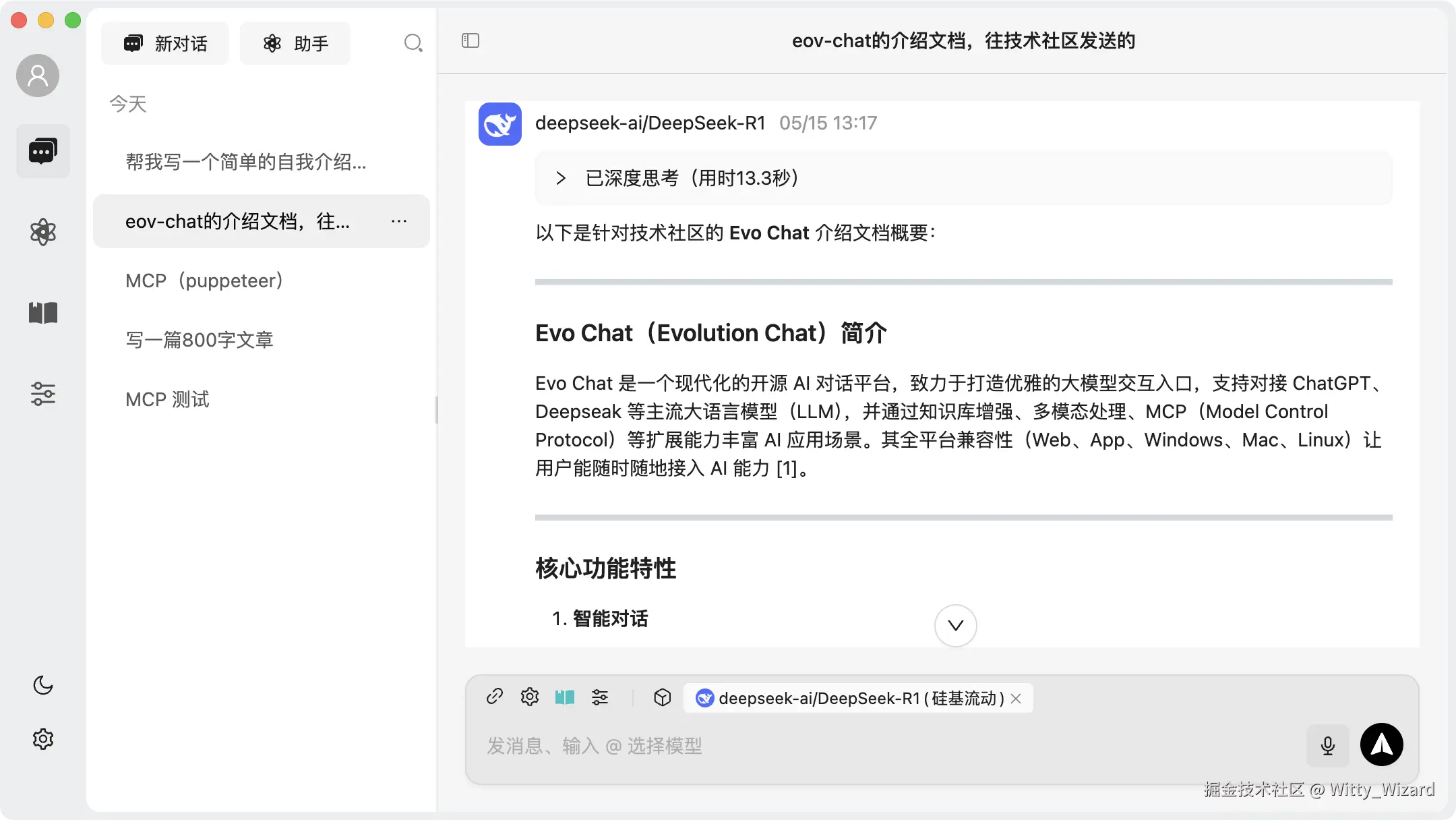Click the MCP cube icon near the model tag
Viewport: 1456px width, 820px height.
point(662,697)
